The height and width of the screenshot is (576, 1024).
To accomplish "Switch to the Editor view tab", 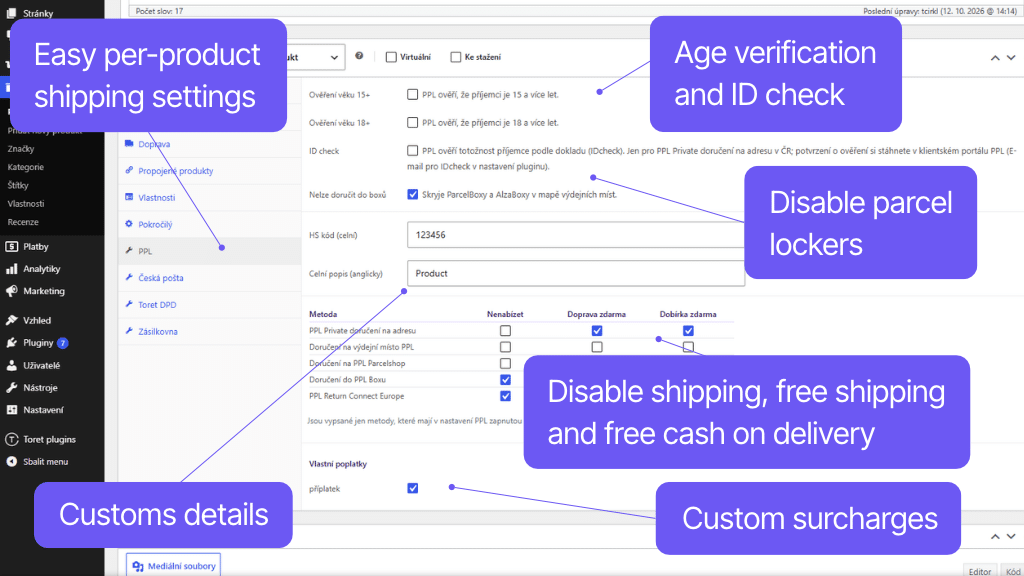I will 980,571.
